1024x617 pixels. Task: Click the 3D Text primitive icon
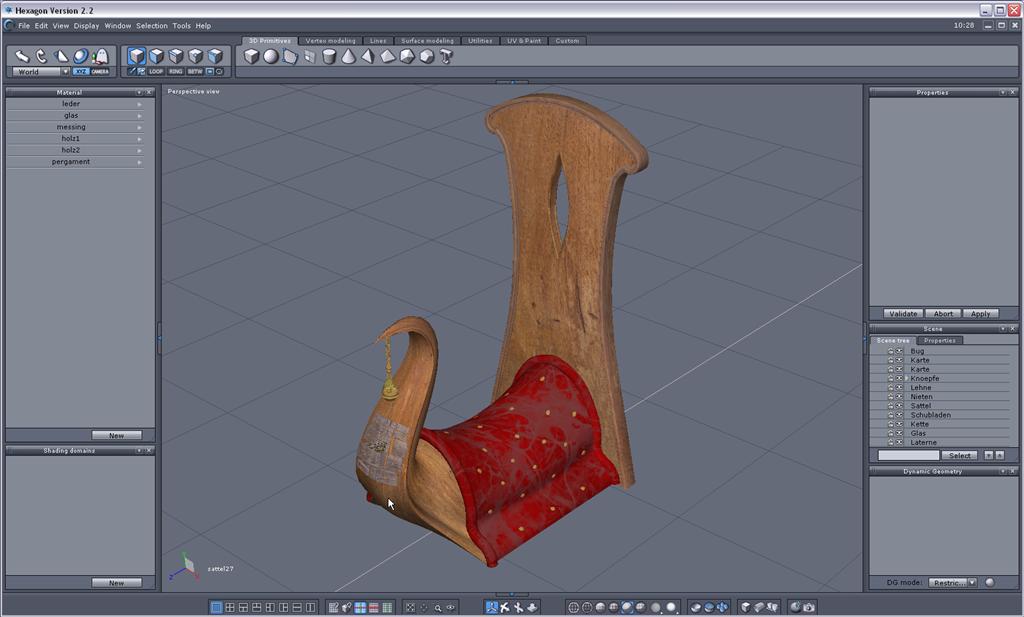coord(447,56)
